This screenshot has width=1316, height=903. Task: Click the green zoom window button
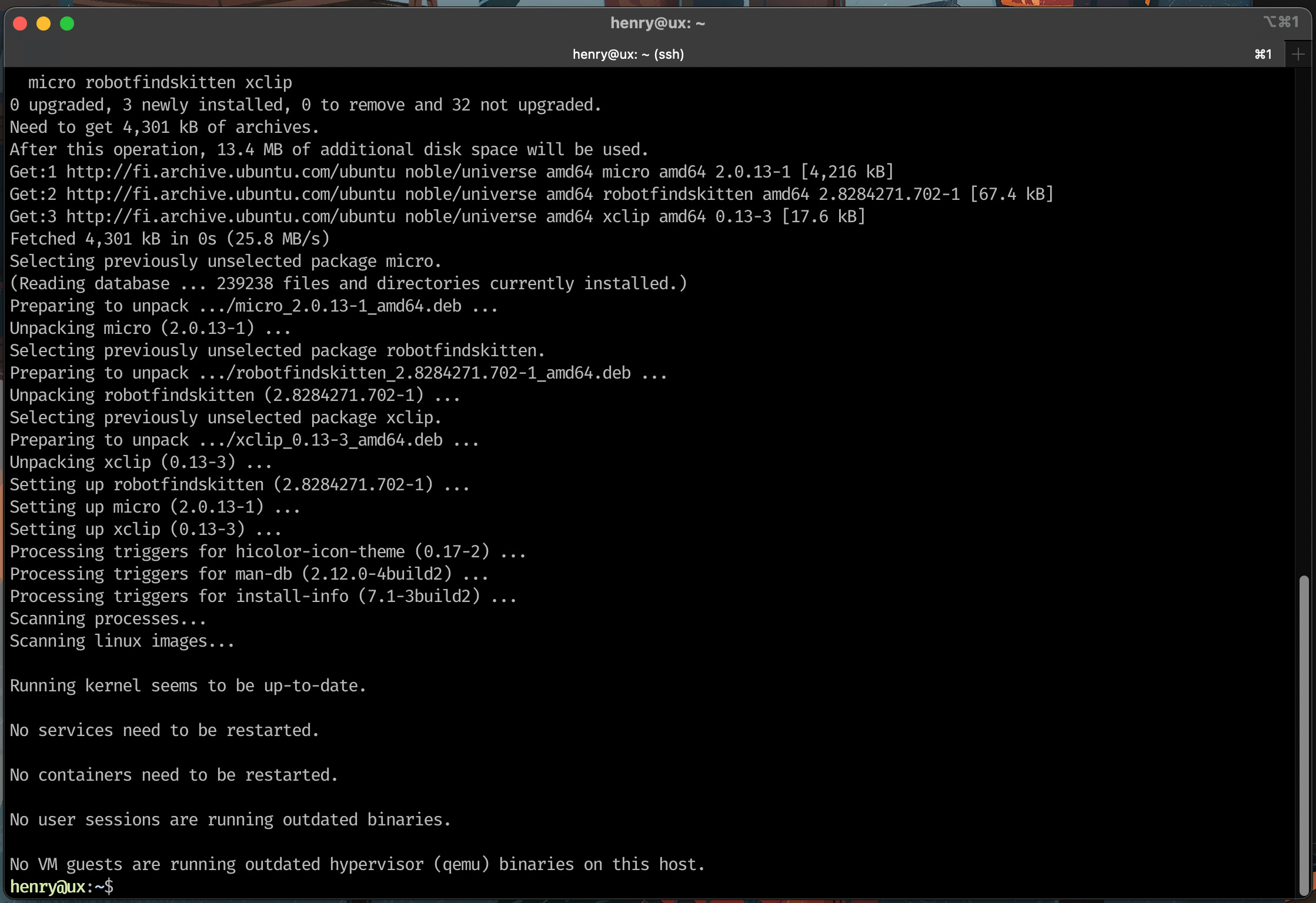(67, 24)
